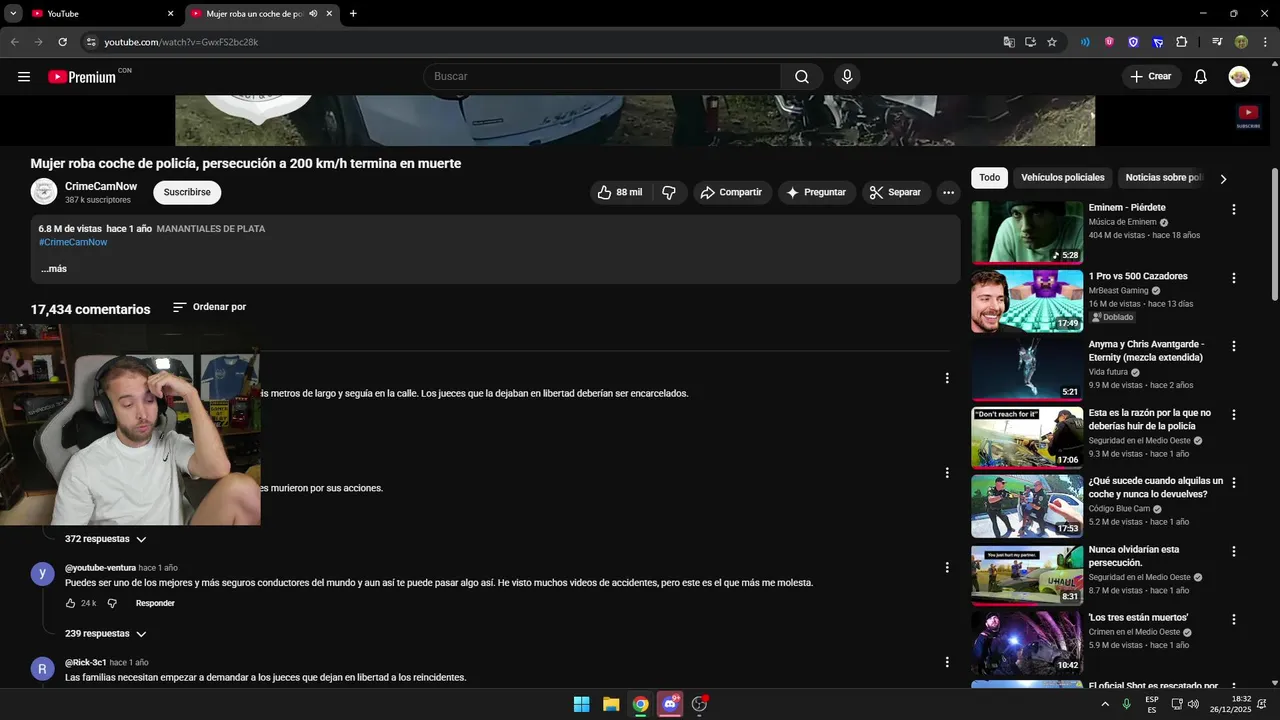Reload the page in Chrome
The height and width of the screenshot is (720, 1280).
point(62,42)
